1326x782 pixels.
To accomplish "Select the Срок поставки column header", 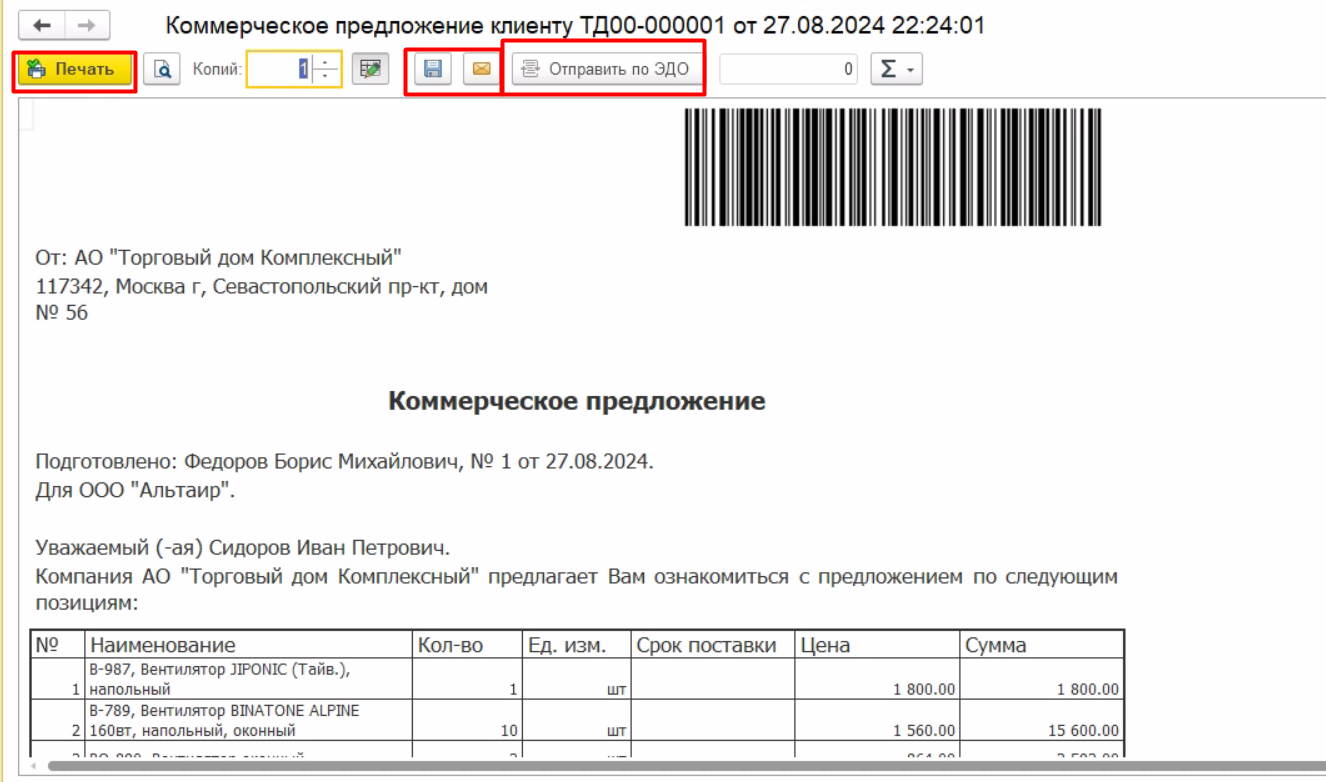I will click(712, 645).
